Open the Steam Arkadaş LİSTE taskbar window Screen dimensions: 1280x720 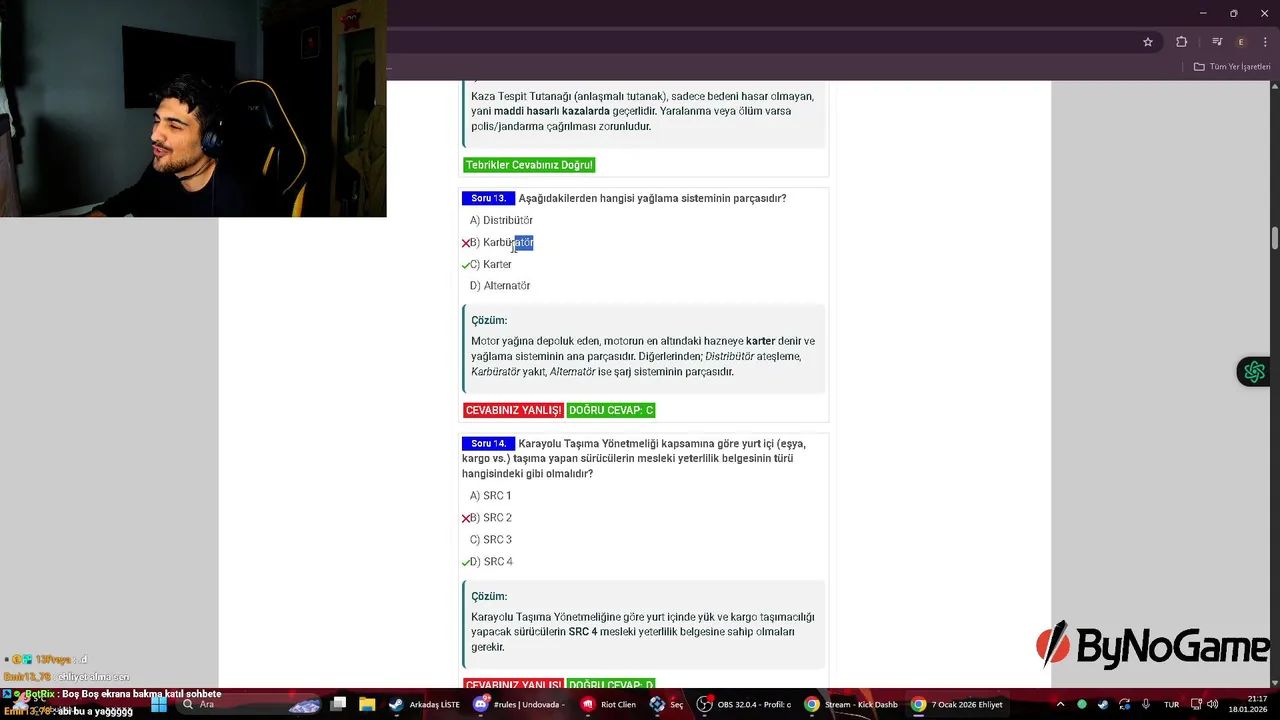(x=425, y=704)
